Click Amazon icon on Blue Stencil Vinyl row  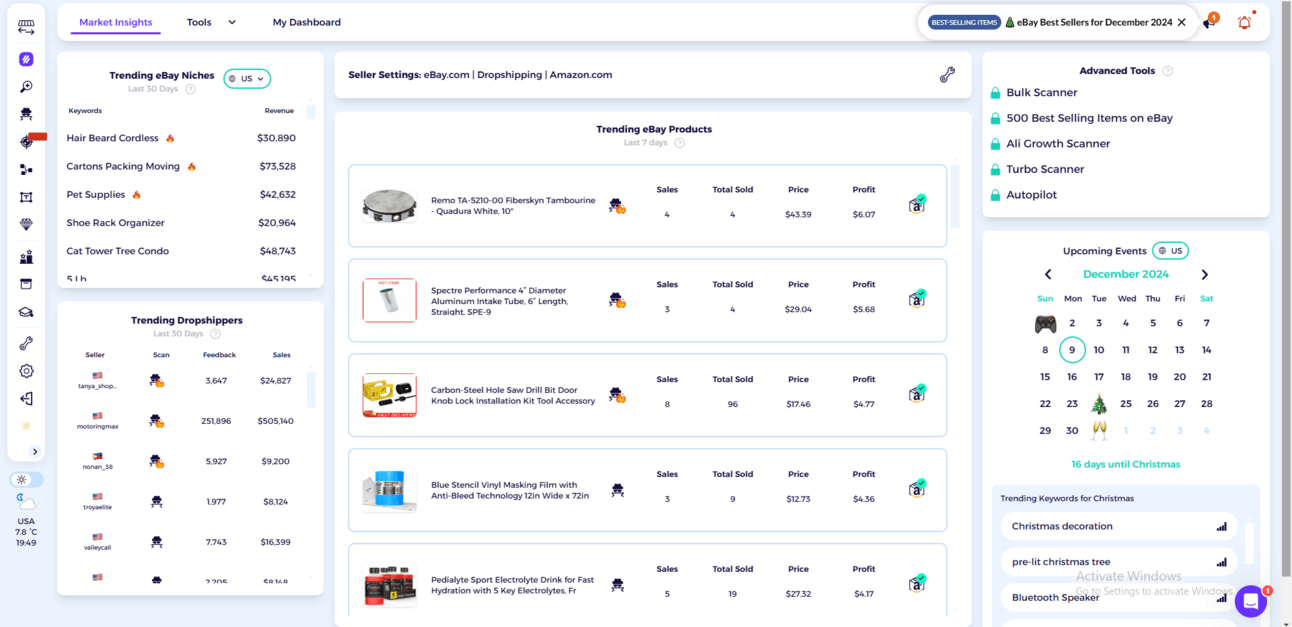[917, 488]
